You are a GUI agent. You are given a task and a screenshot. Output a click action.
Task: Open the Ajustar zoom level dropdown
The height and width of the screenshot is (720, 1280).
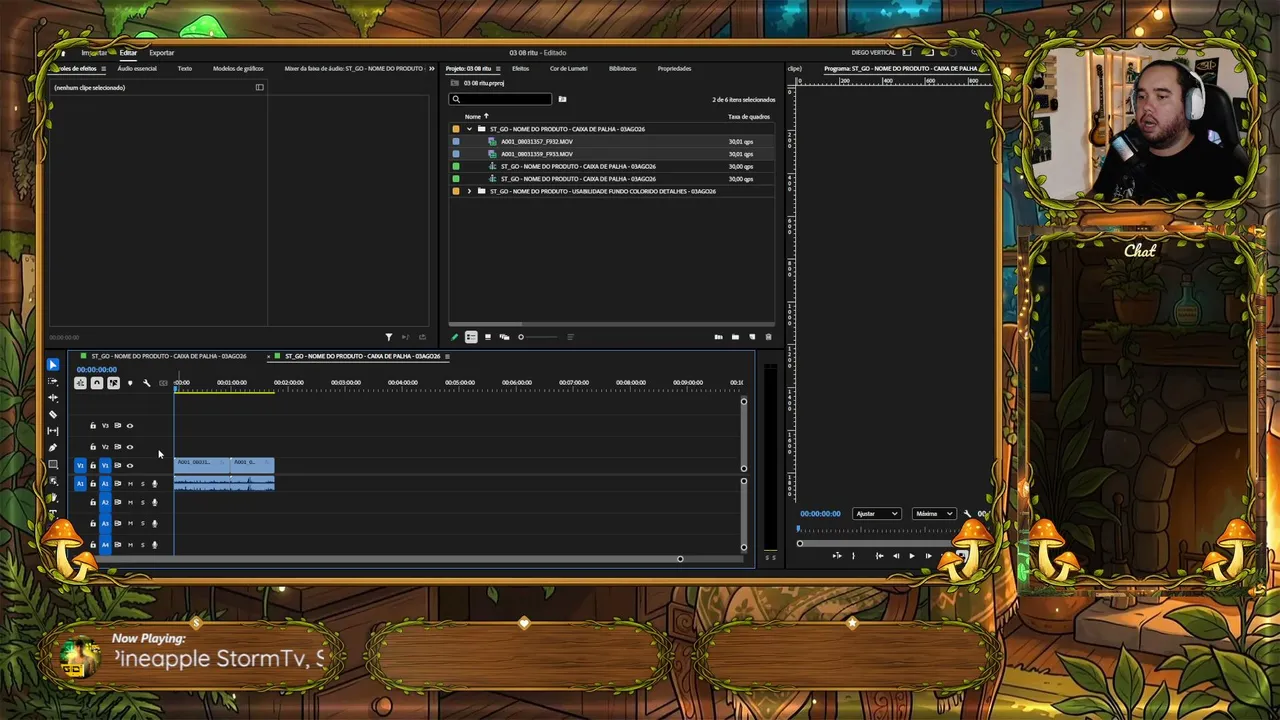click(876, 514)
